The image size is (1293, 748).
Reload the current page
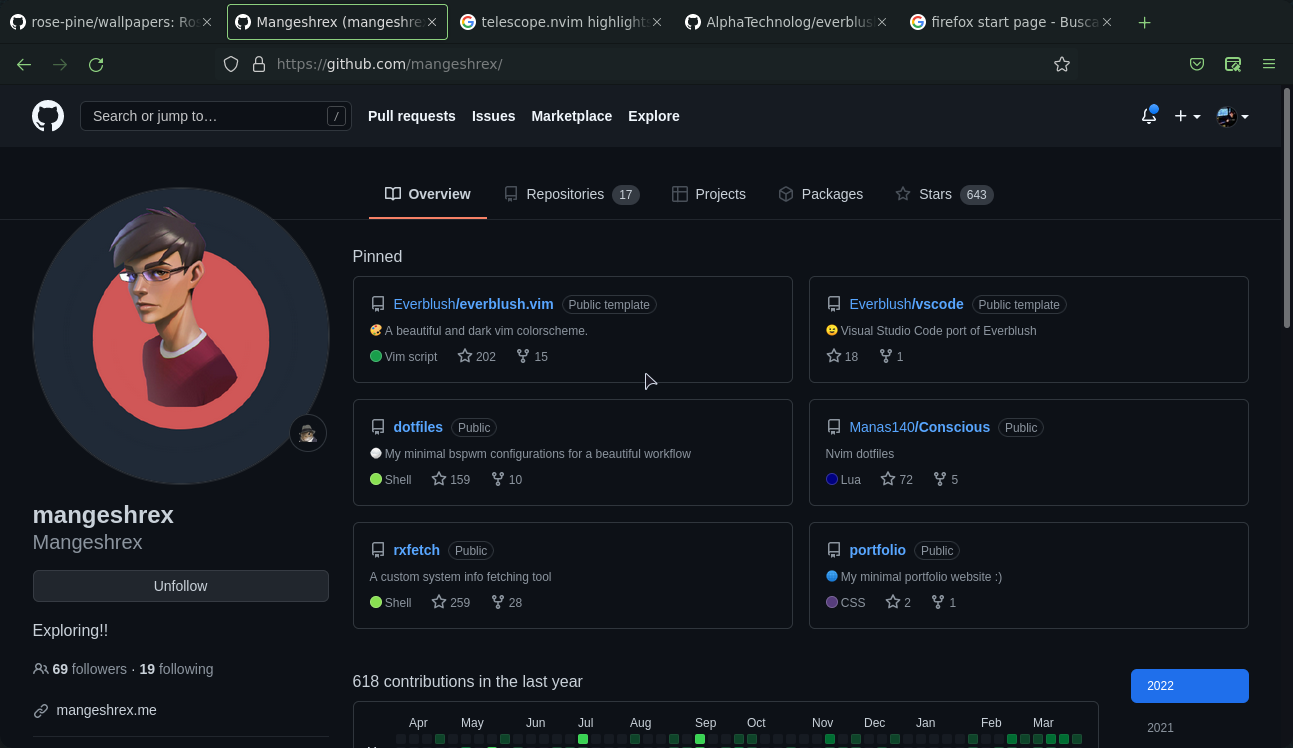click(96, 64)
